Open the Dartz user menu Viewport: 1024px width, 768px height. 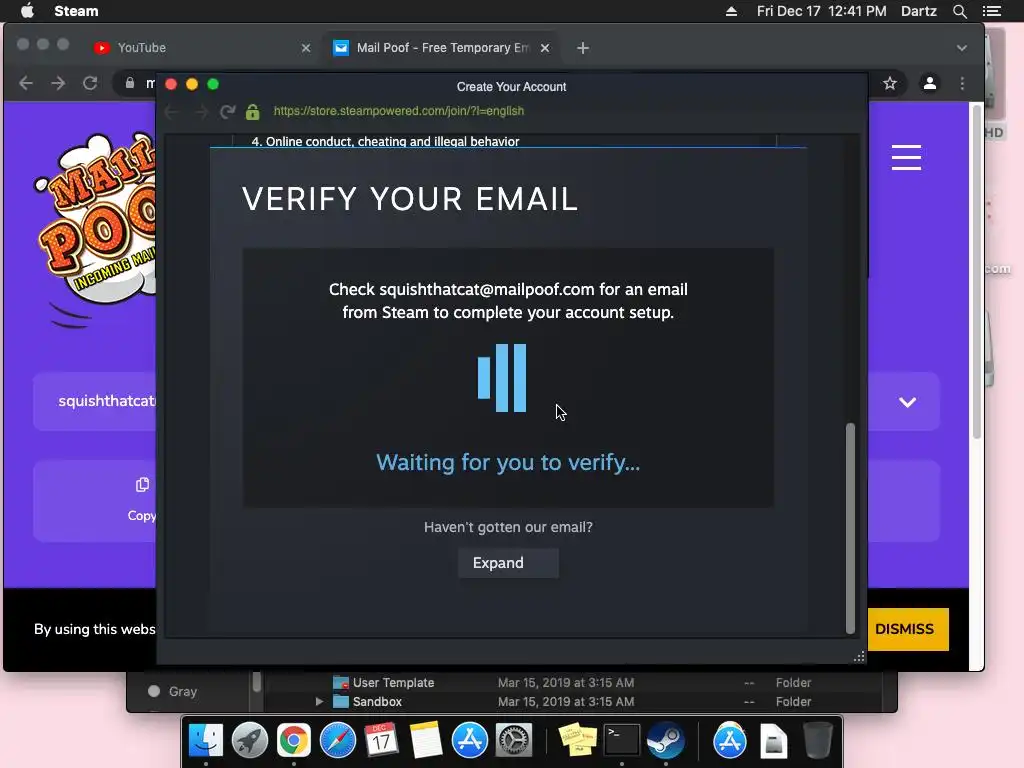[919, 11]
